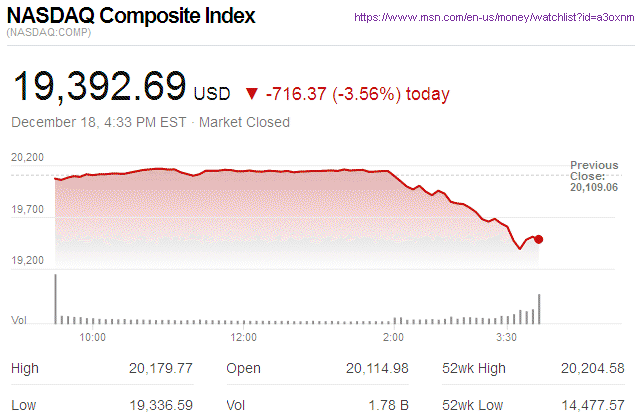The image size is (640, 420).
Task: Click the red down-triangle change indicator
Action: [x=250, y=94]
